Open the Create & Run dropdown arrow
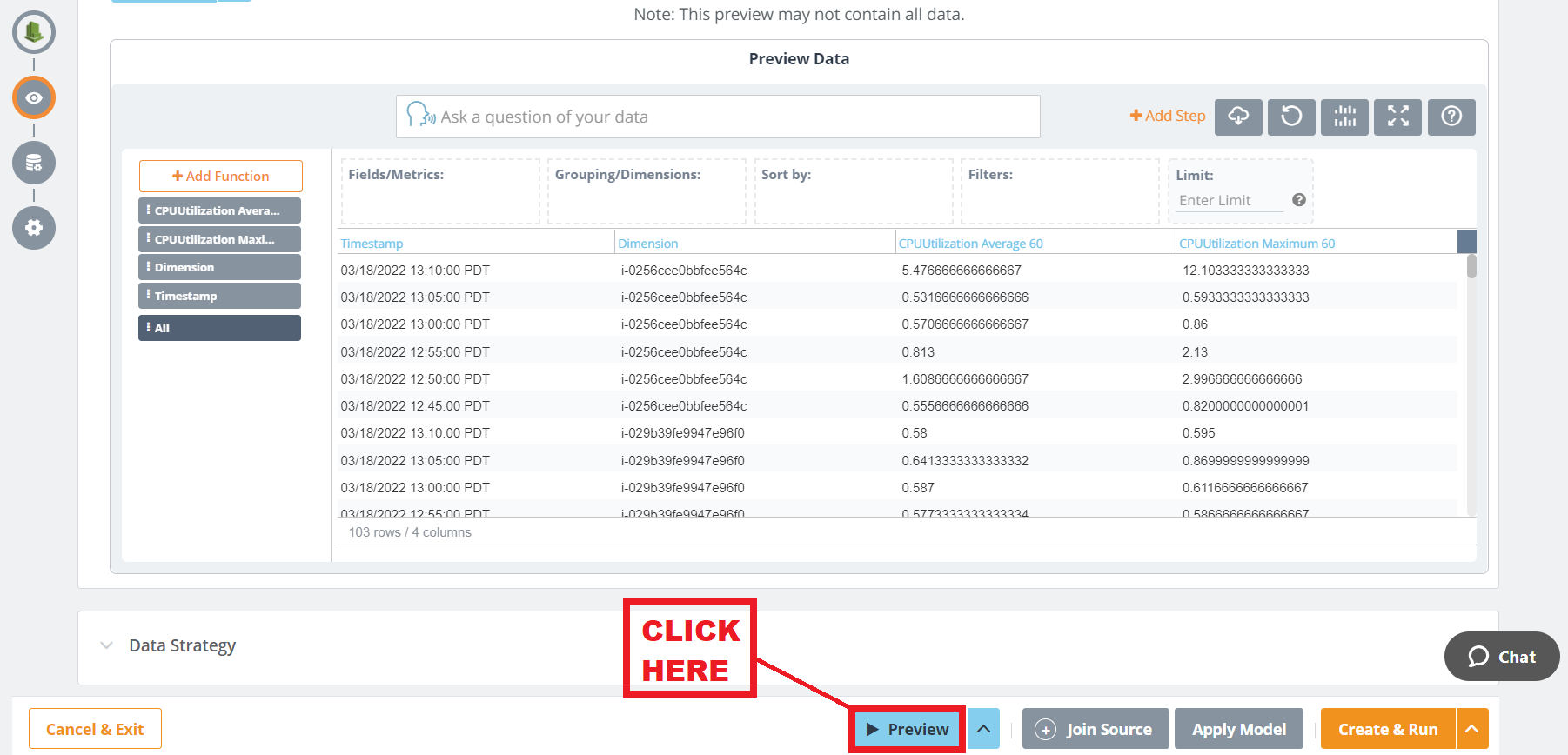Image resolution: width=1568 pixels, height=755 pixels. point(1471,729)
